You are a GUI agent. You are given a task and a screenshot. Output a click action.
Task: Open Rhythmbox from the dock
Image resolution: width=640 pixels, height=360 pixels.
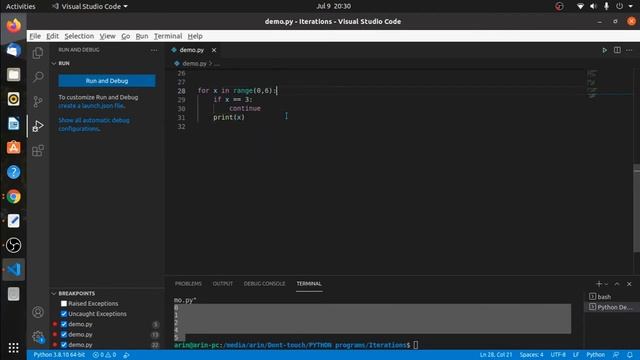13,99
